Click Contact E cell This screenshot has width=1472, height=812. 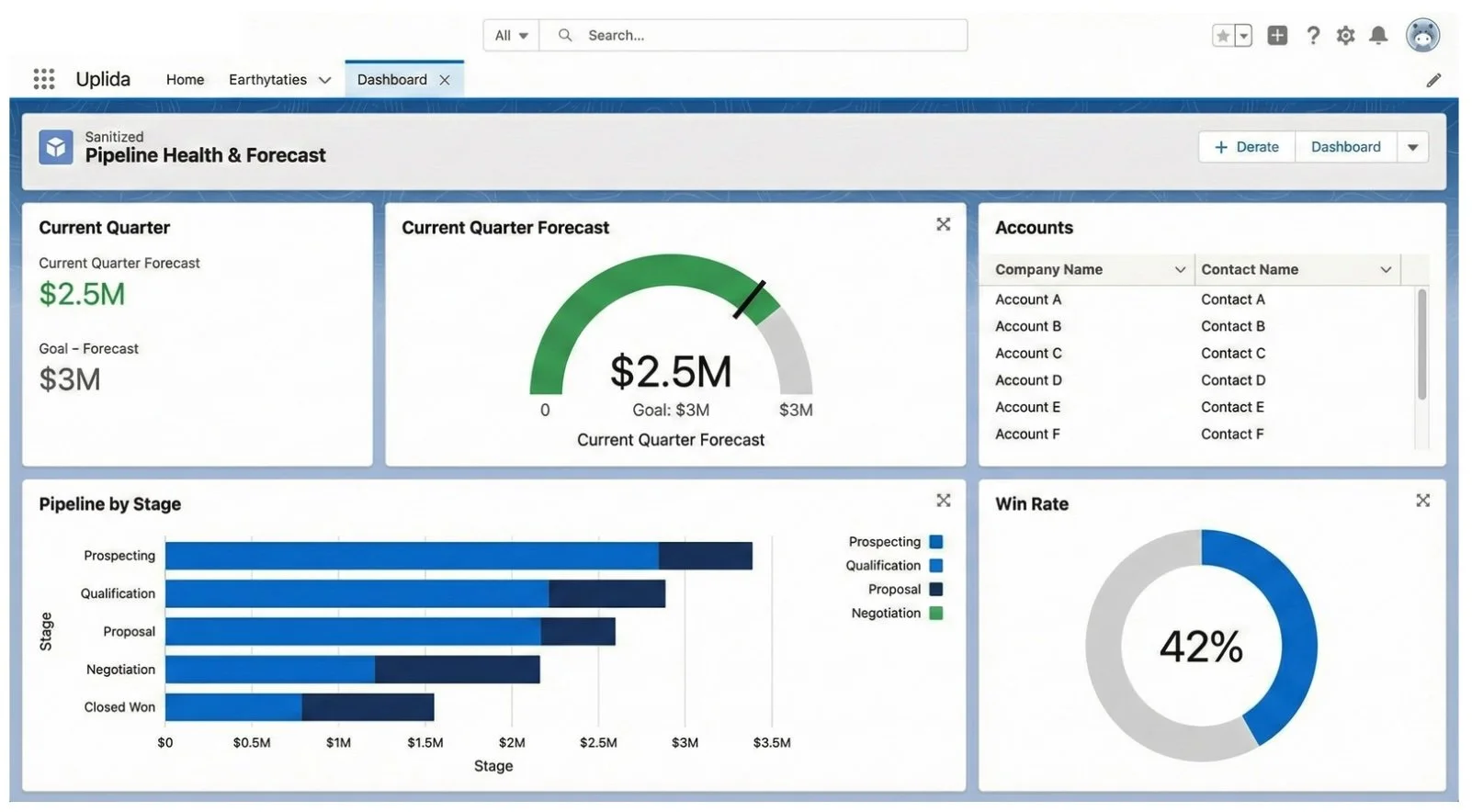tap(1232, 407)
